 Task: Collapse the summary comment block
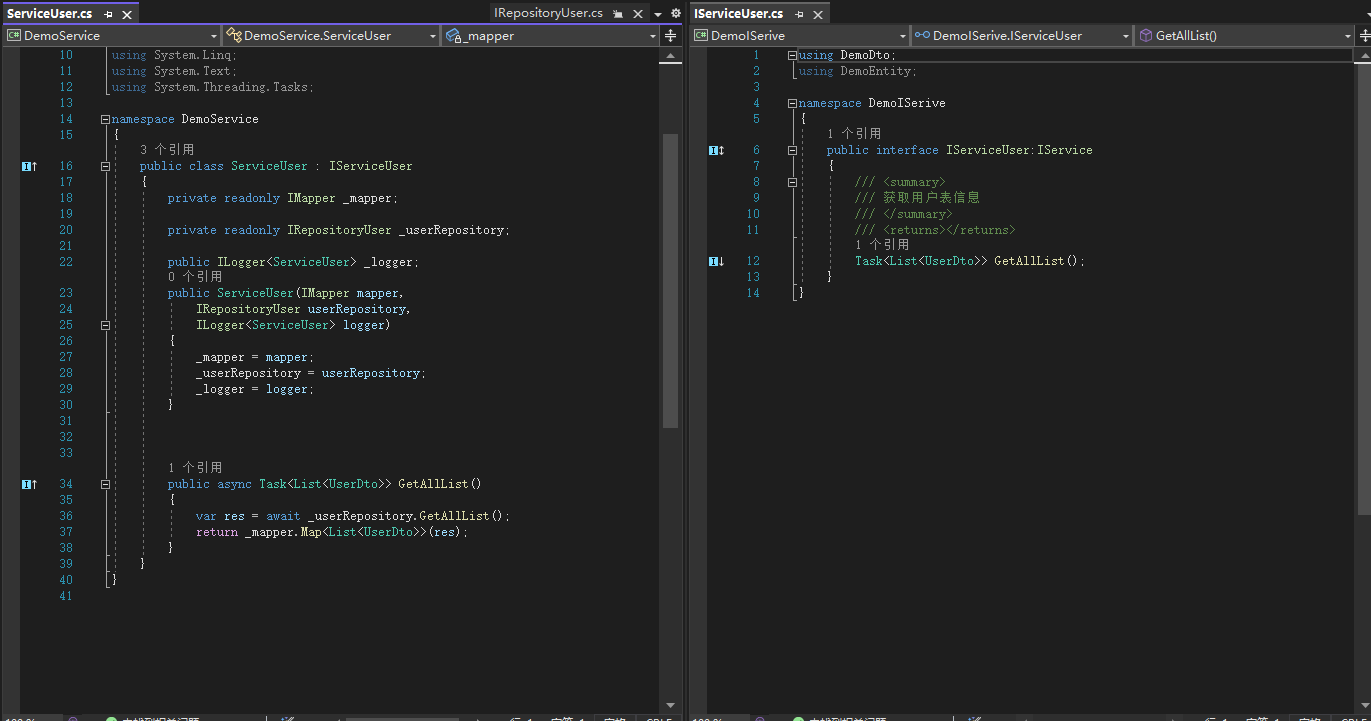tap(792, 182)
